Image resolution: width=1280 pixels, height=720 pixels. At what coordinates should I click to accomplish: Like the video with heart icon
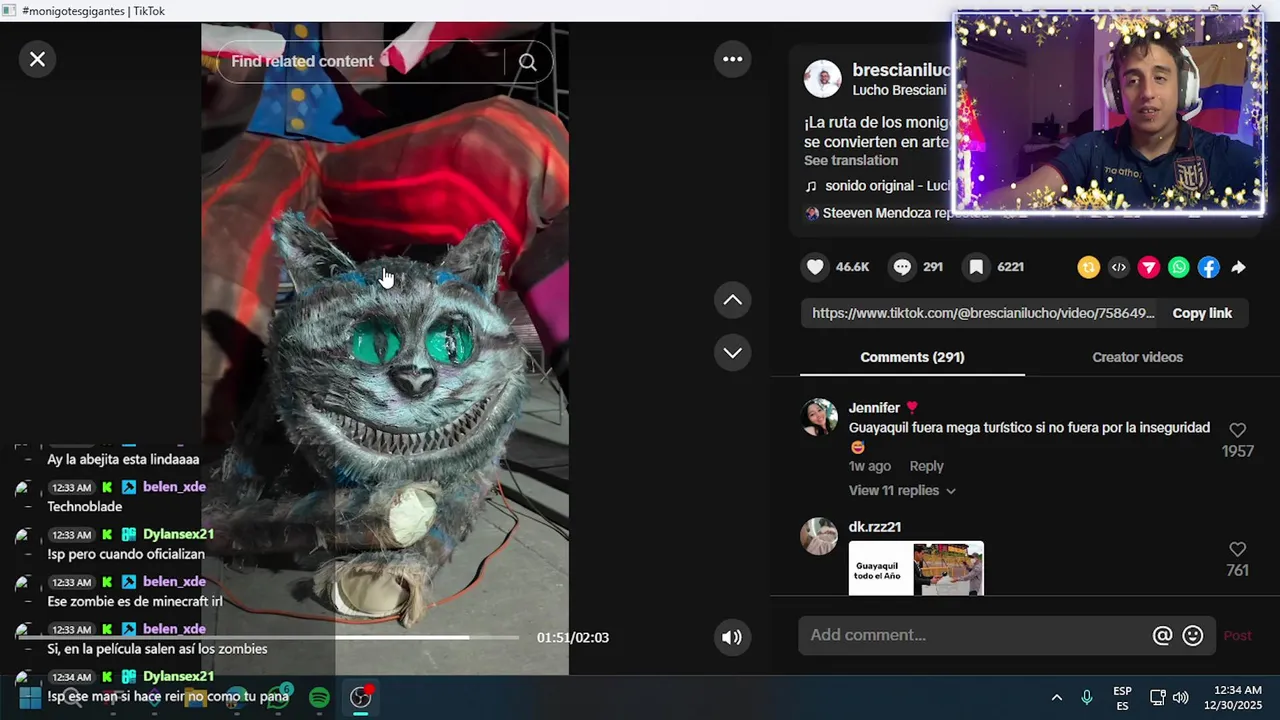(815, 267)
